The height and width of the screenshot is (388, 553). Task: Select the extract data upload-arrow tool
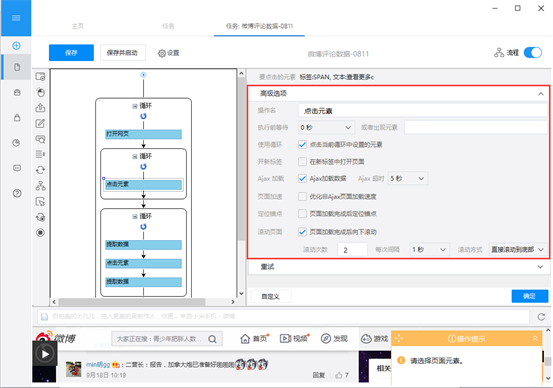click(x=41, y=108)
